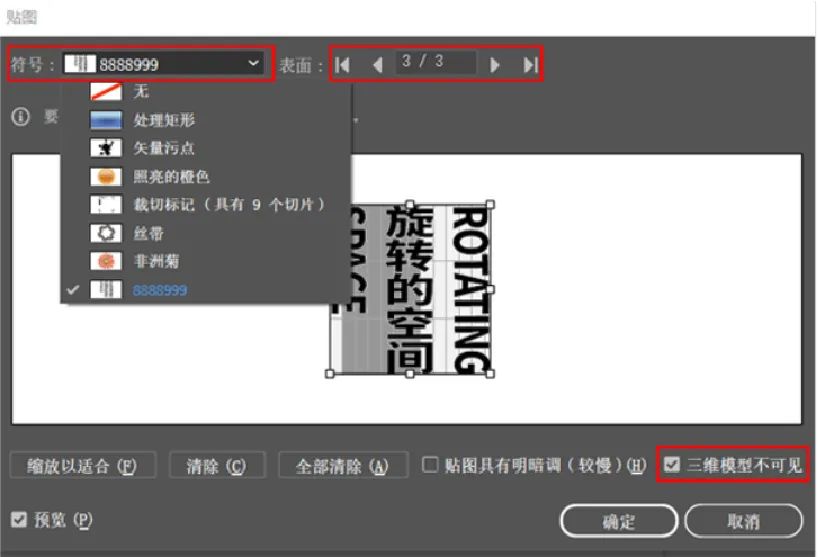Click the mapped artwork in preview area

pyautogui.click(x=410, y=289)
